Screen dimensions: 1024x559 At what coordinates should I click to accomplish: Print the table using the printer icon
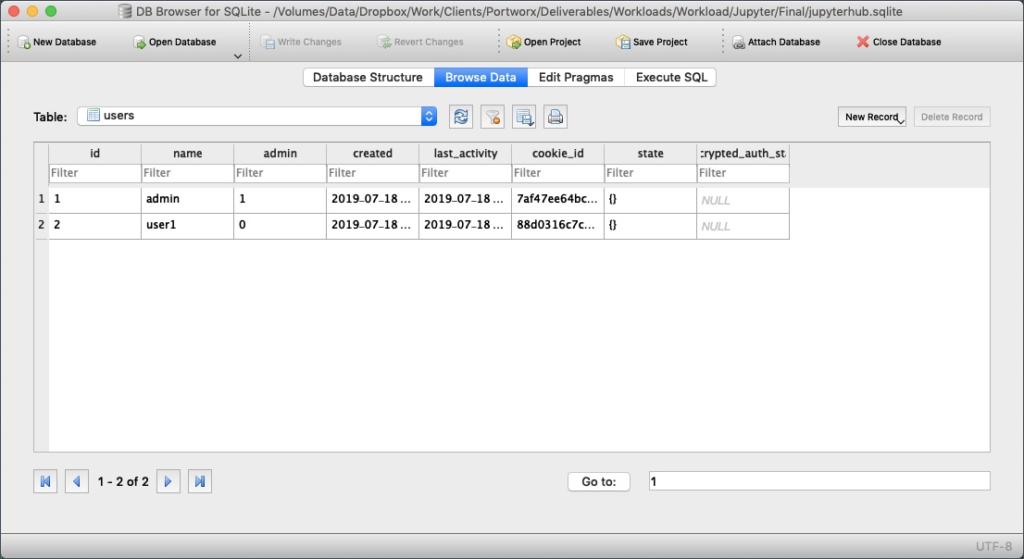pos(555,117)
